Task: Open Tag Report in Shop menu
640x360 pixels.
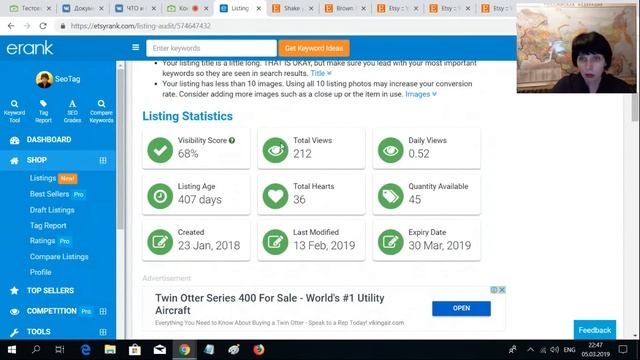Action: click(x=48, y=226)
